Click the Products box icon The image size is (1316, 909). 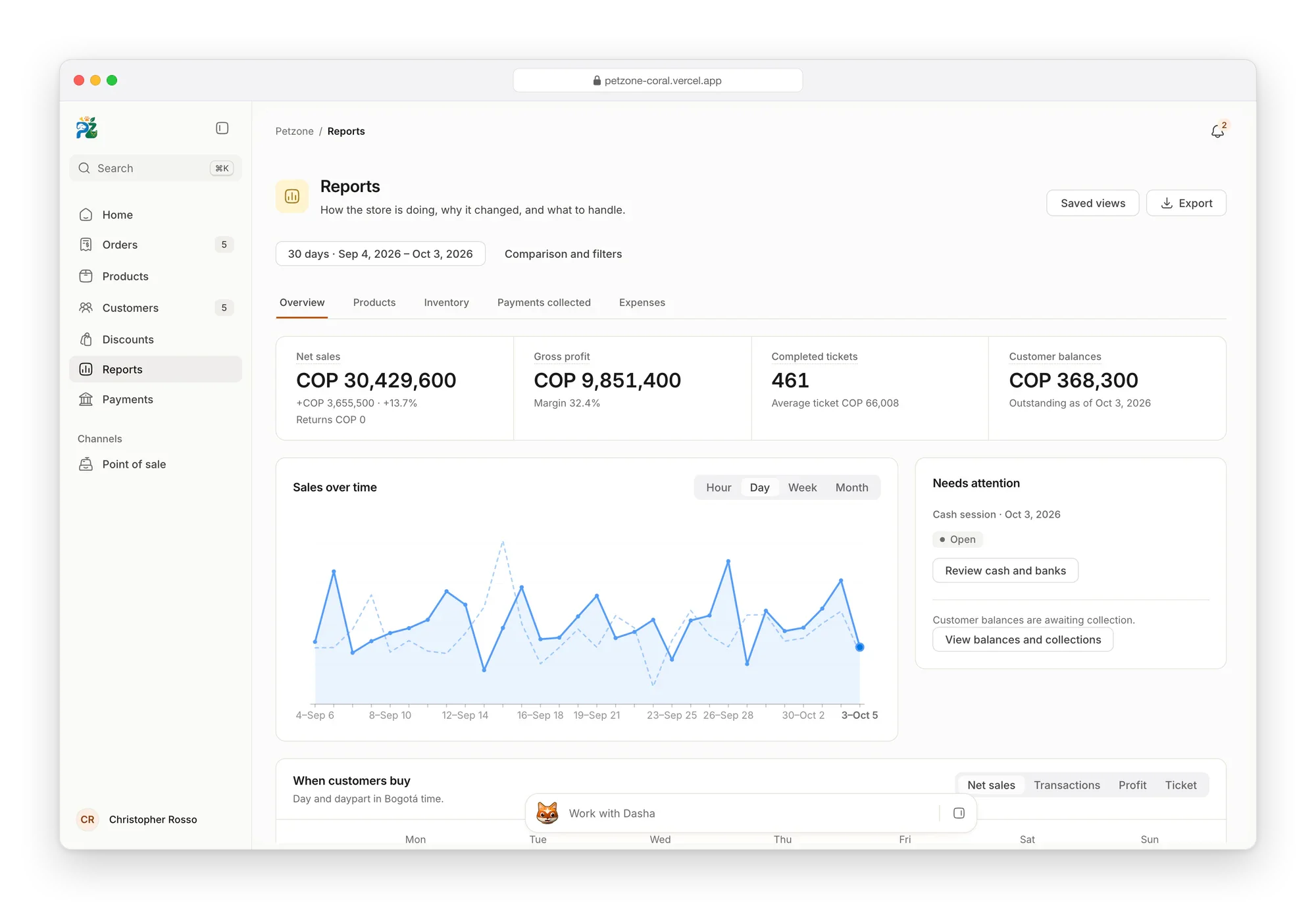(86, 276)
